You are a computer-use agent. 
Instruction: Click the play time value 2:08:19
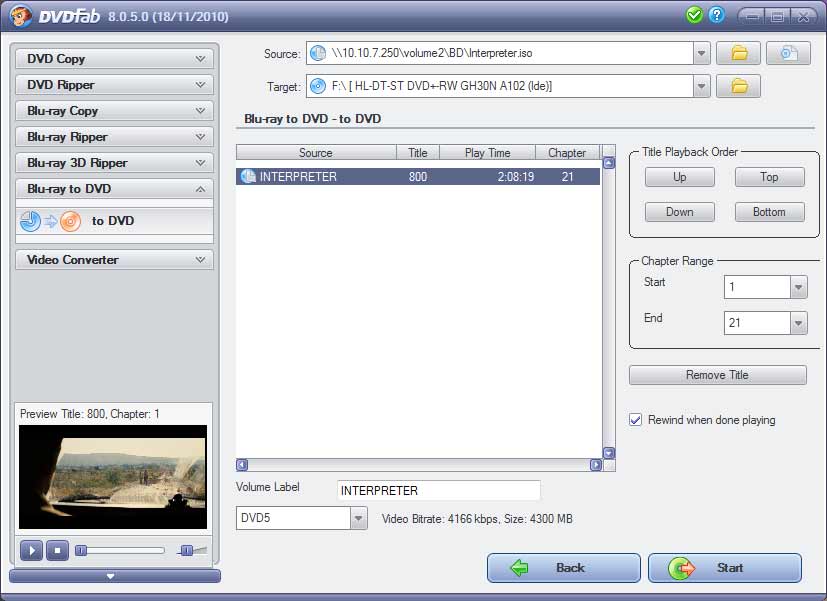pos(516,177)
